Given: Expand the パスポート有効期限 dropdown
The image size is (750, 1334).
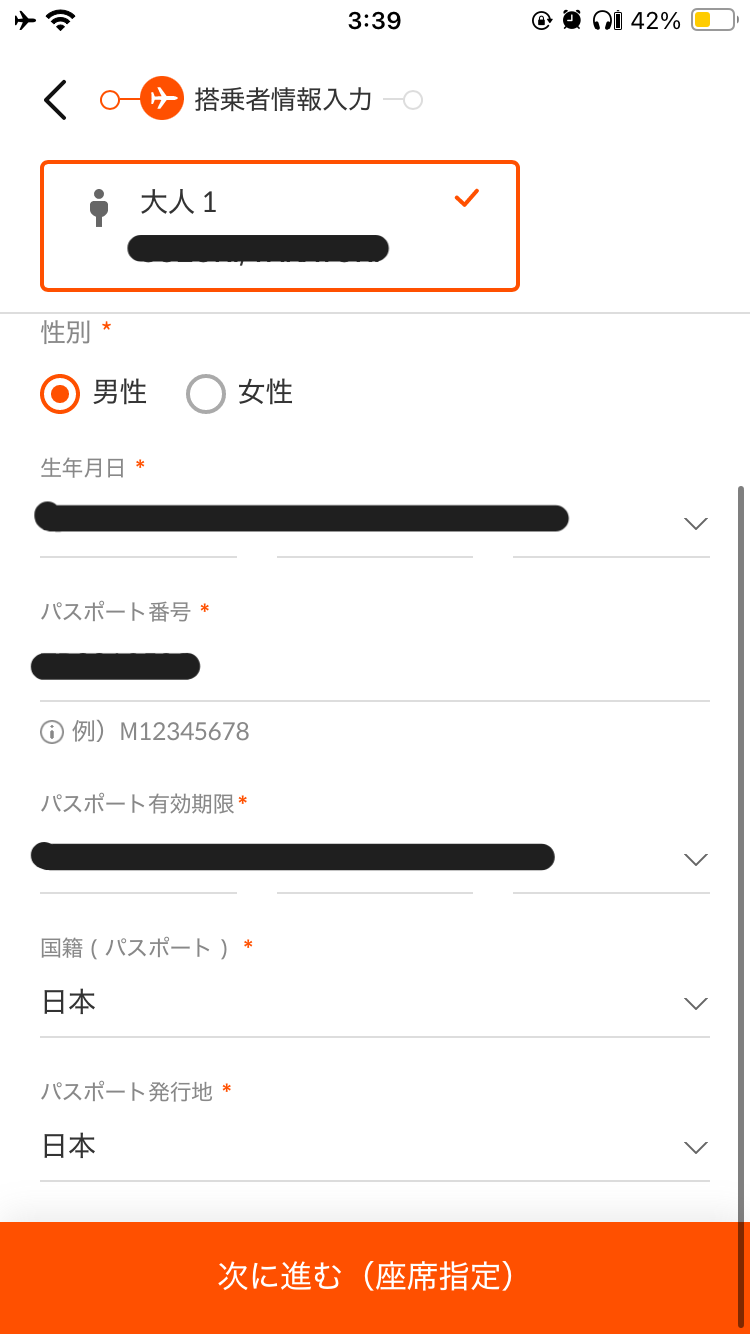Looking at the screenshot, I should (695, 859).
